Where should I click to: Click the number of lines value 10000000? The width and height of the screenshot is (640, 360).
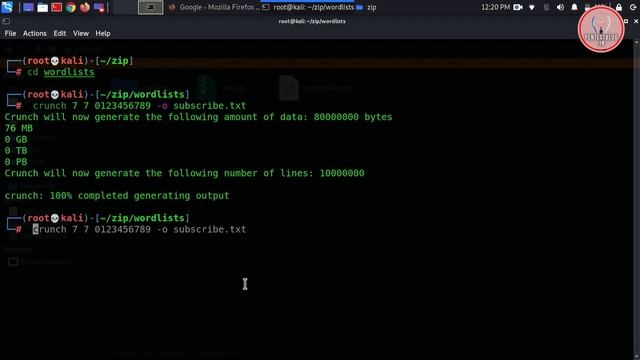[342, 173]
